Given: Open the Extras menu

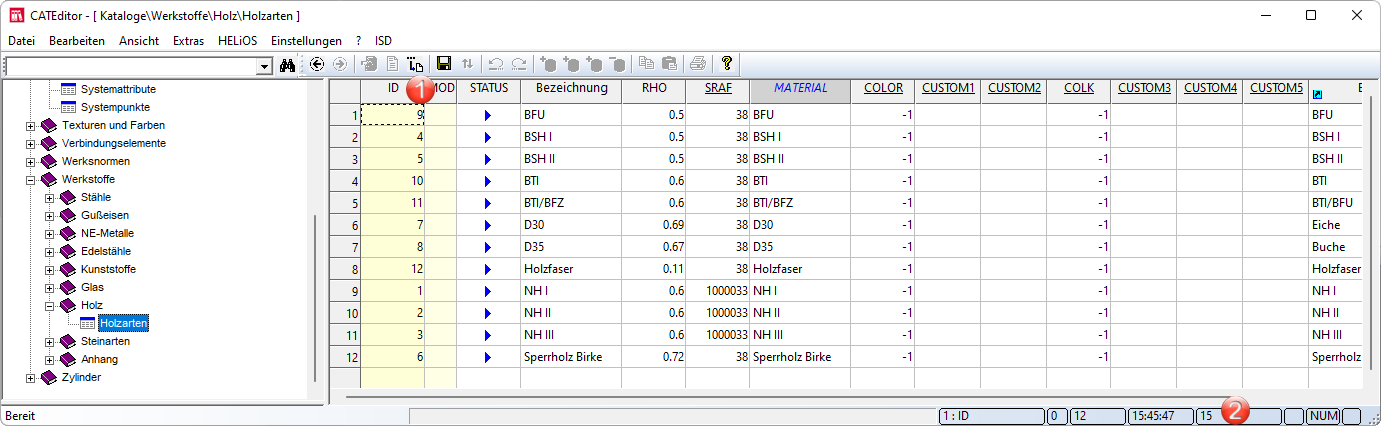Looking at the screenshot, I should [x=188, y=41].
